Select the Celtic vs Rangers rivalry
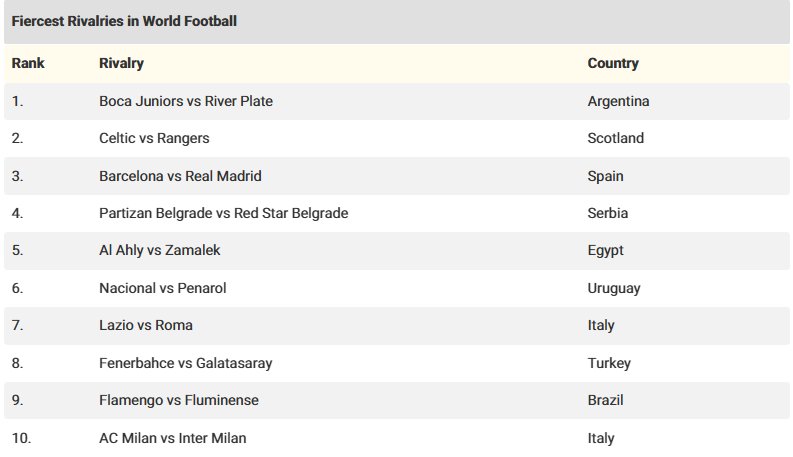793x457 pixels. point(154,138)
